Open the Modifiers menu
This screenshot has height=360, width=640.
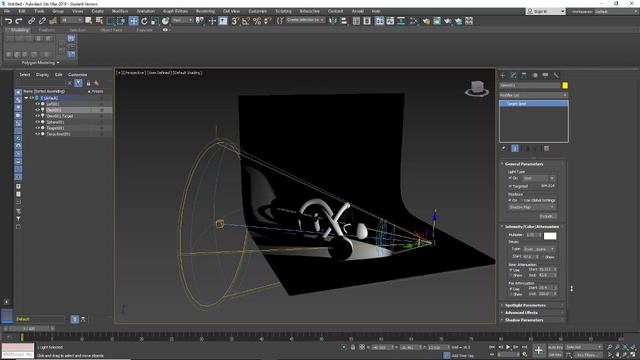(x=120, y=11)
